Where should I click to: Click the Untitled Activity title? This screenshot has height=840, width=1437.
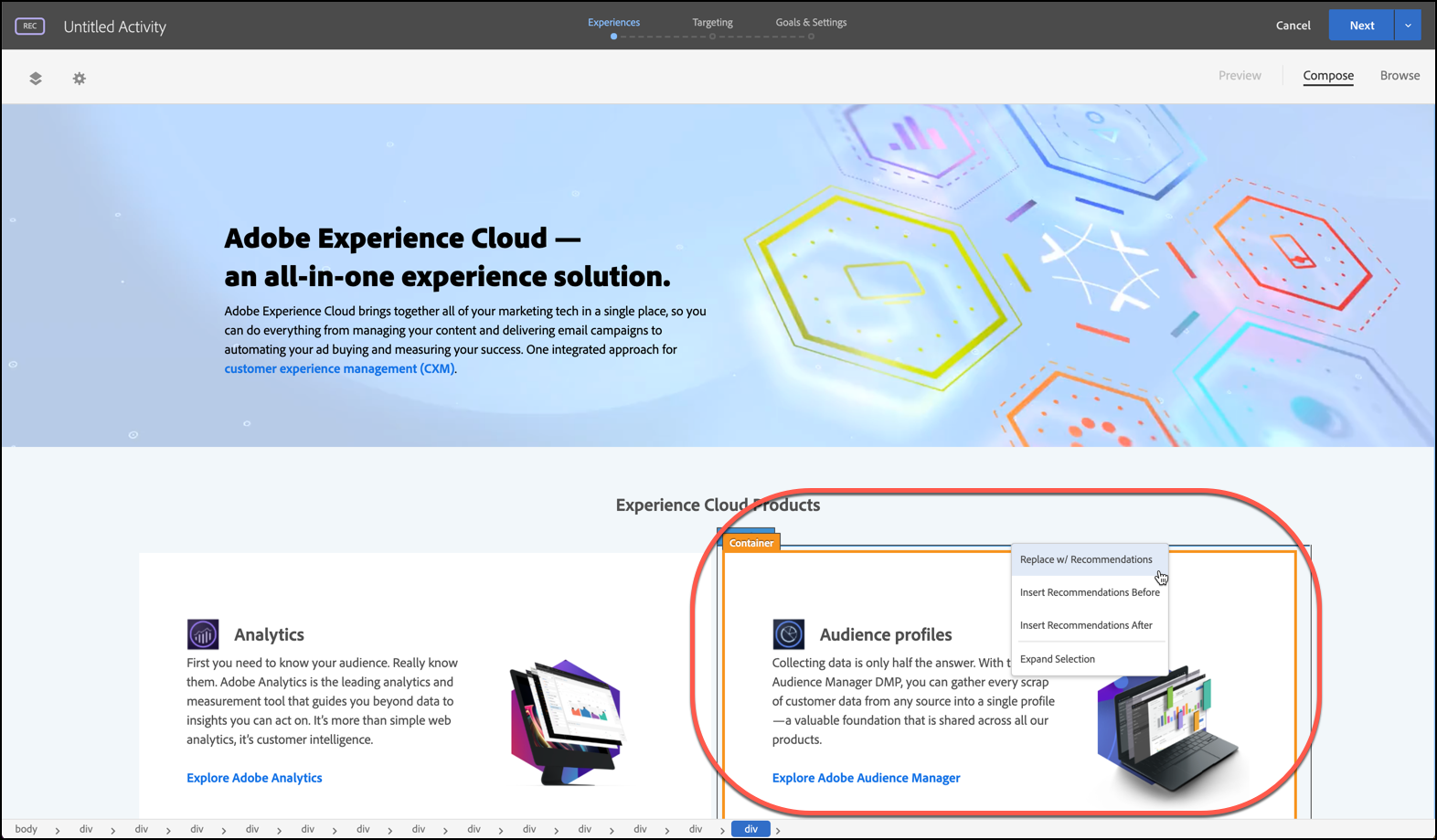click(115, 27)
